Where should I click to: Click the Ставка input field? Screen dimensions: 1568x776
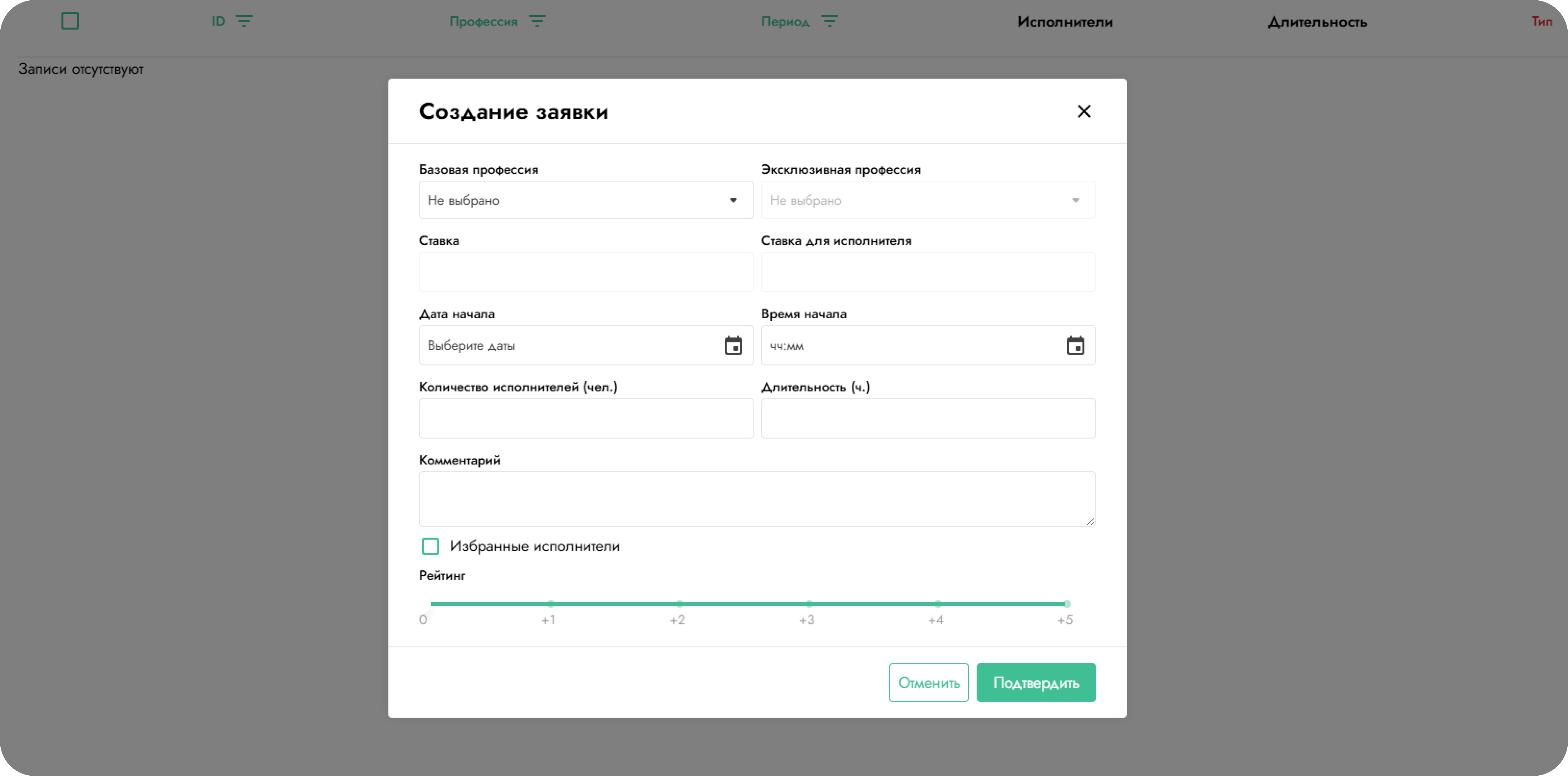[x=585, y=272]
